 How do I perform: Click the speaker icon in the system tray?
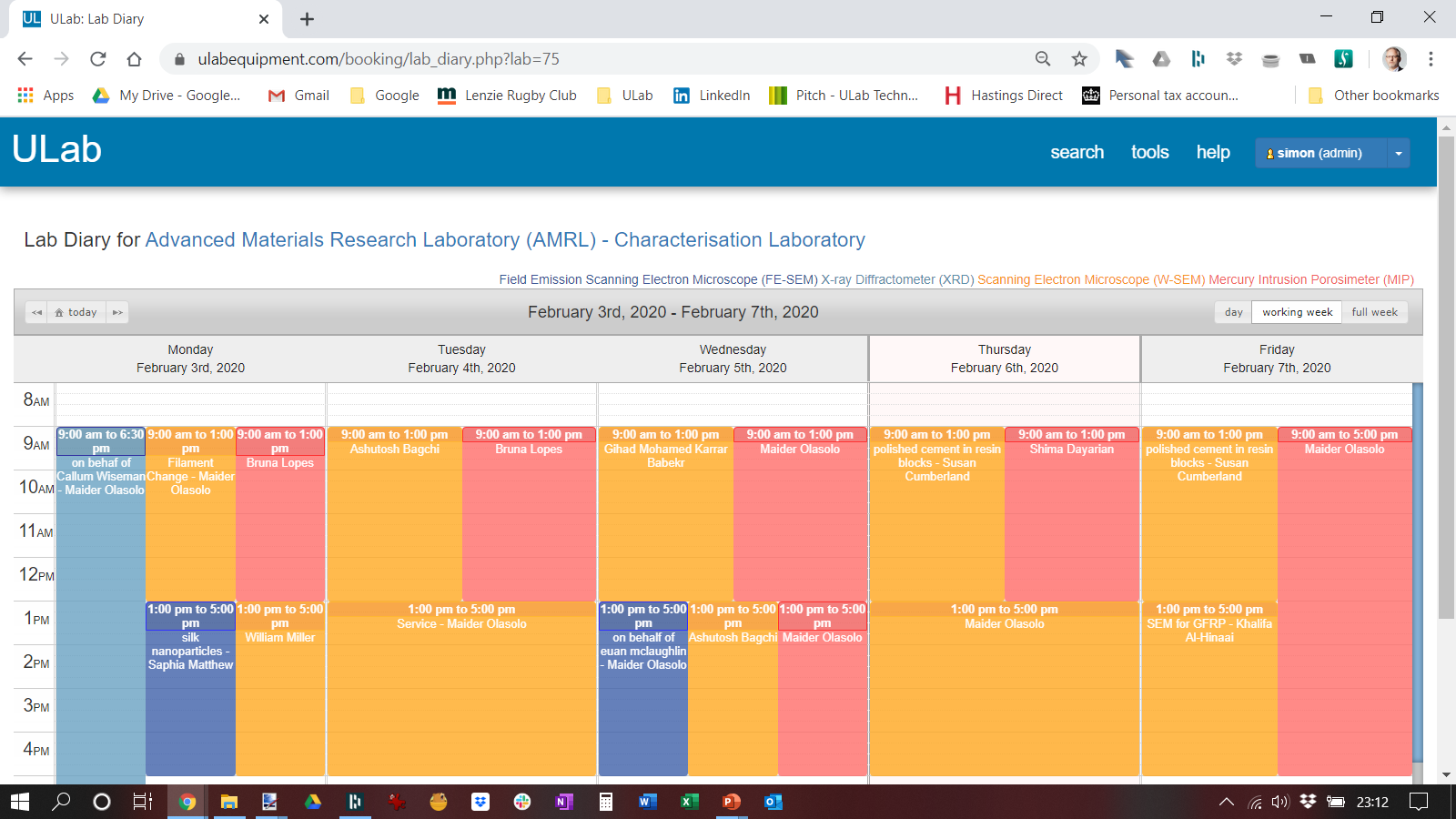click(1281, 802)
